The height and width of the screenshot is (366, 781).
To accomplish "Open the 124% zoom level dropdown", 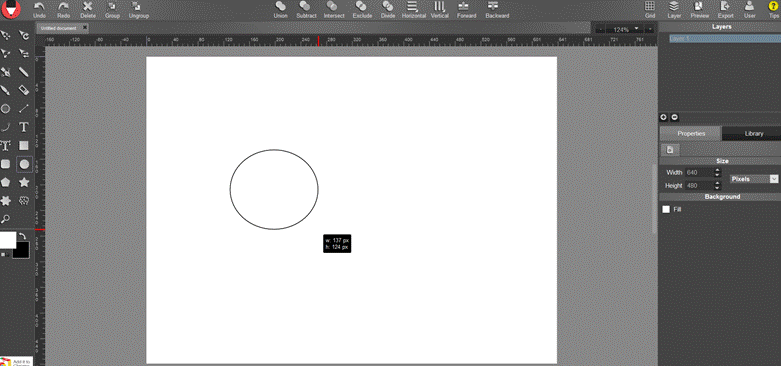I will click(625, 29).
